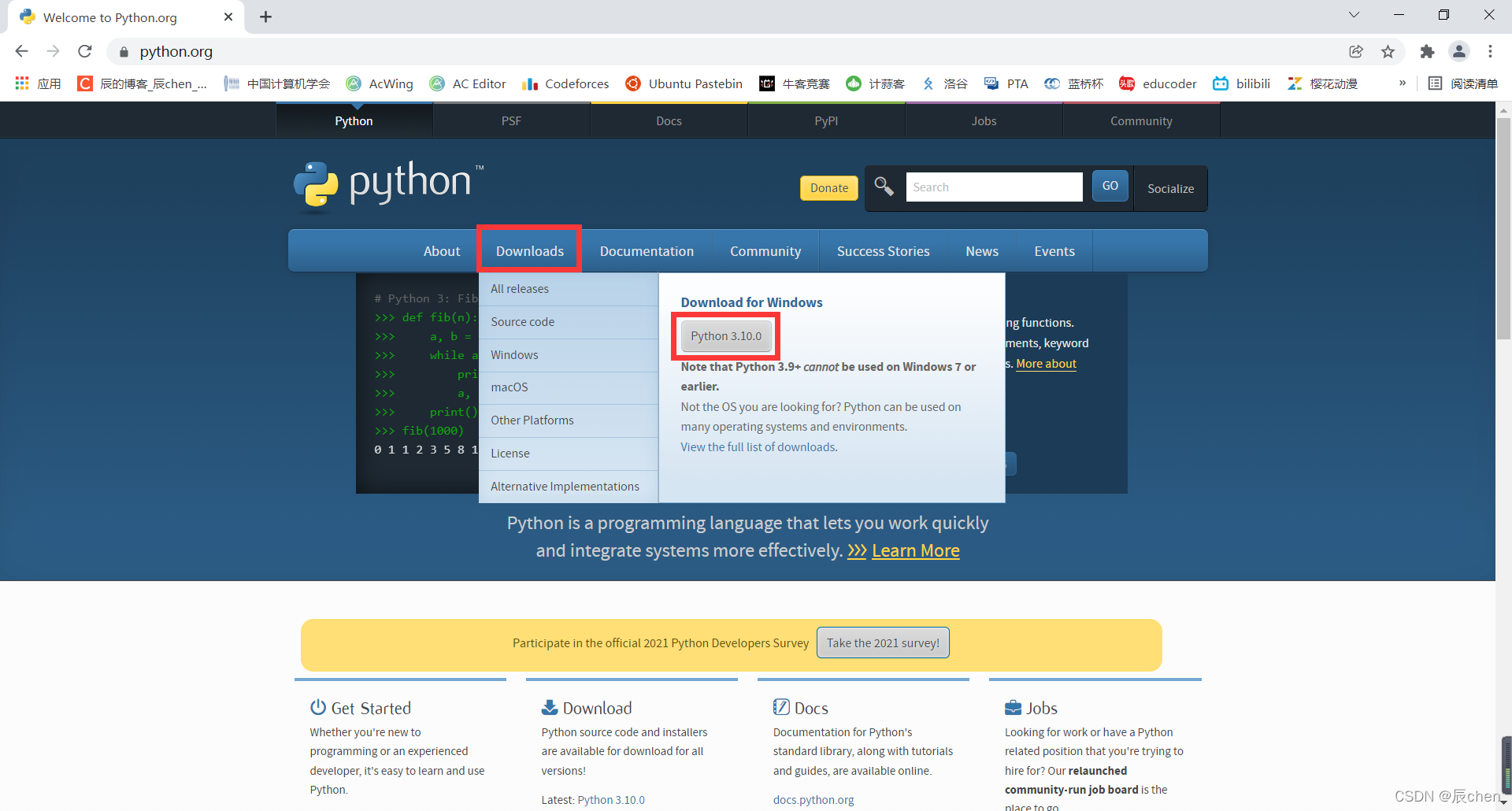
Task: Click the share page icon in address bar
Action: (x=1356, y=51)
